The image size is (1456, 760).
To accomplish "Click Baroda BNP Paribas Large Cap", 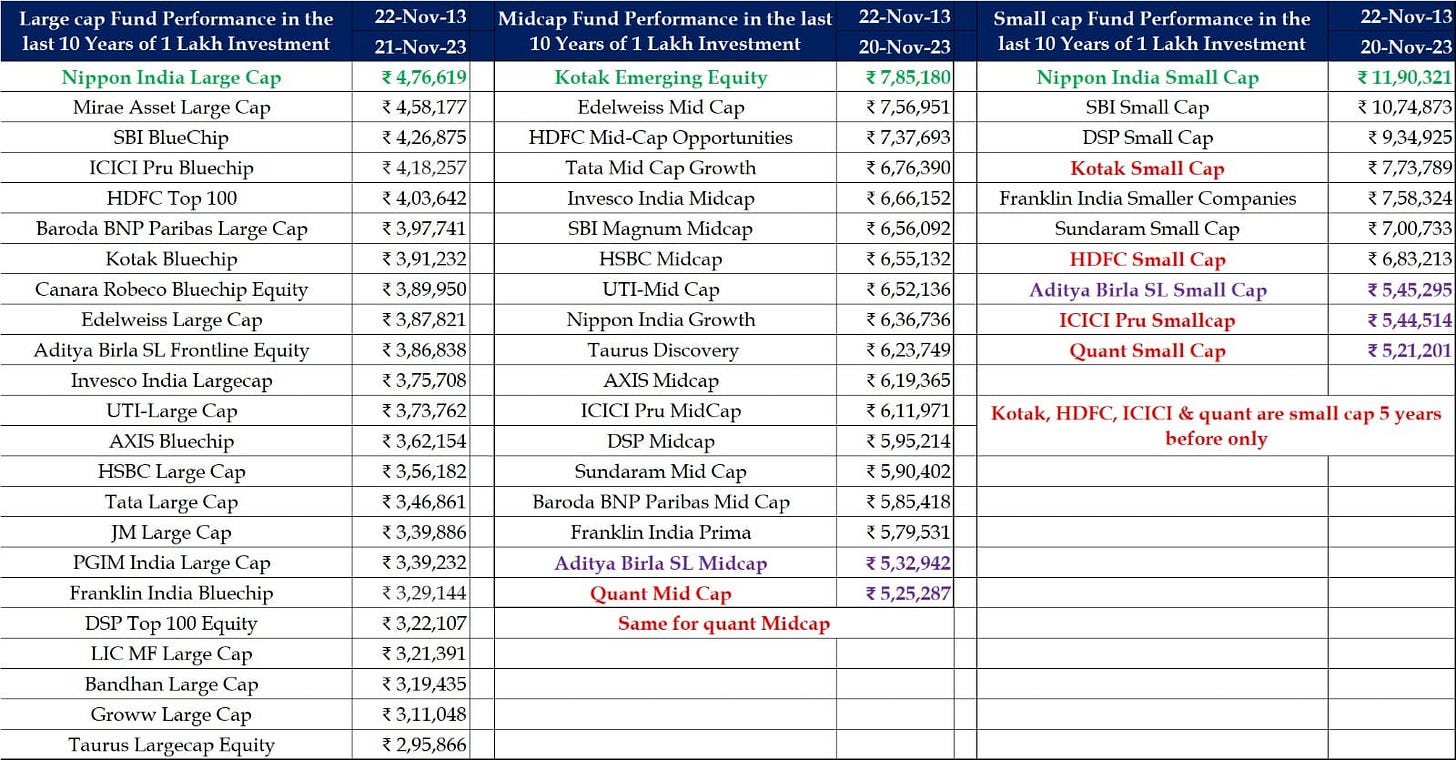I will point(172,229).
